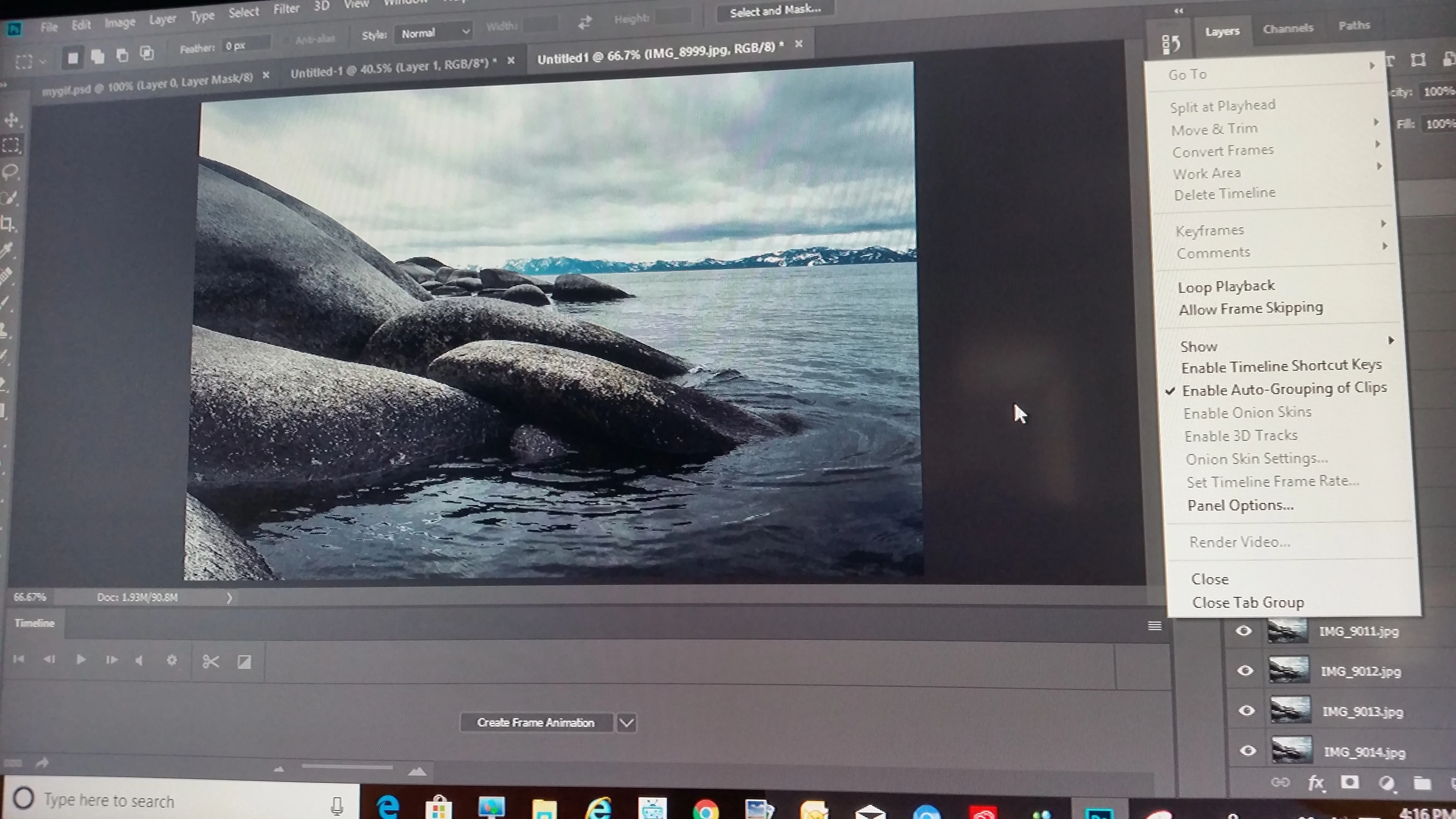Screen dimensions: 1456x819
Task: Click the transition icon next to the scissors
Action: [x=244, y=662]
